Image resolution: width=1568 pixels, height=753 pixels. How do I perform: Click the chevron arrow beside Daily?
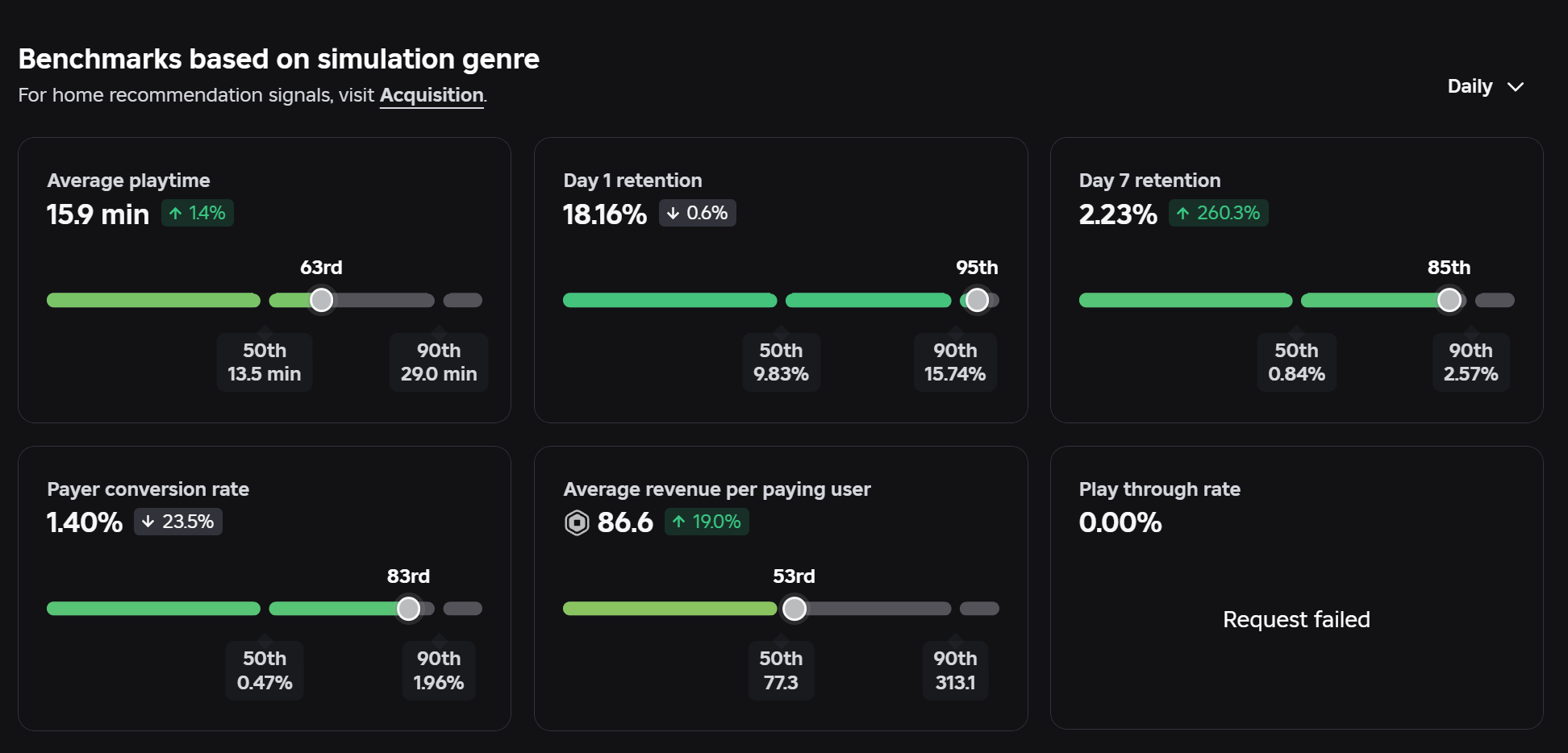(1516, 87)
